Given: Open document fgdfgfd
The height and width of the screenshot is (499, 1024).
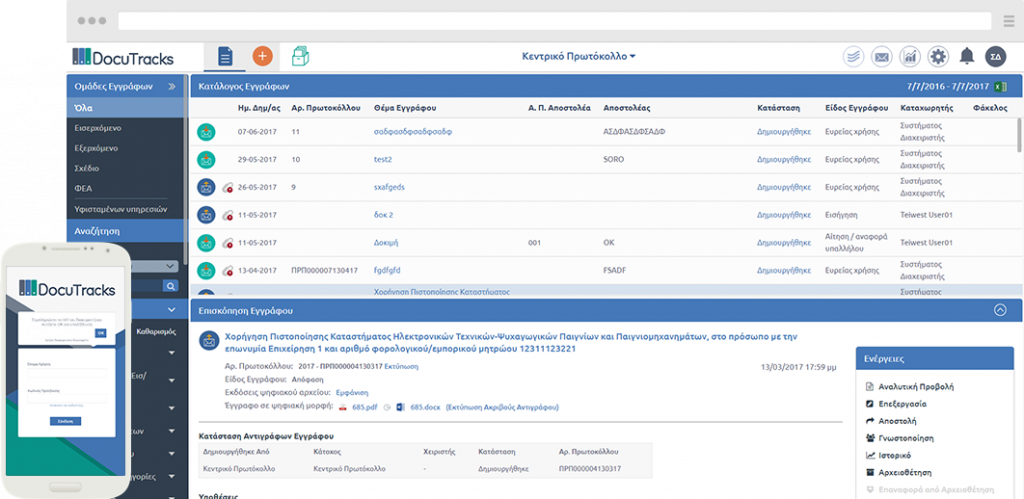Looking at the screenshot, I should point(387,270).
